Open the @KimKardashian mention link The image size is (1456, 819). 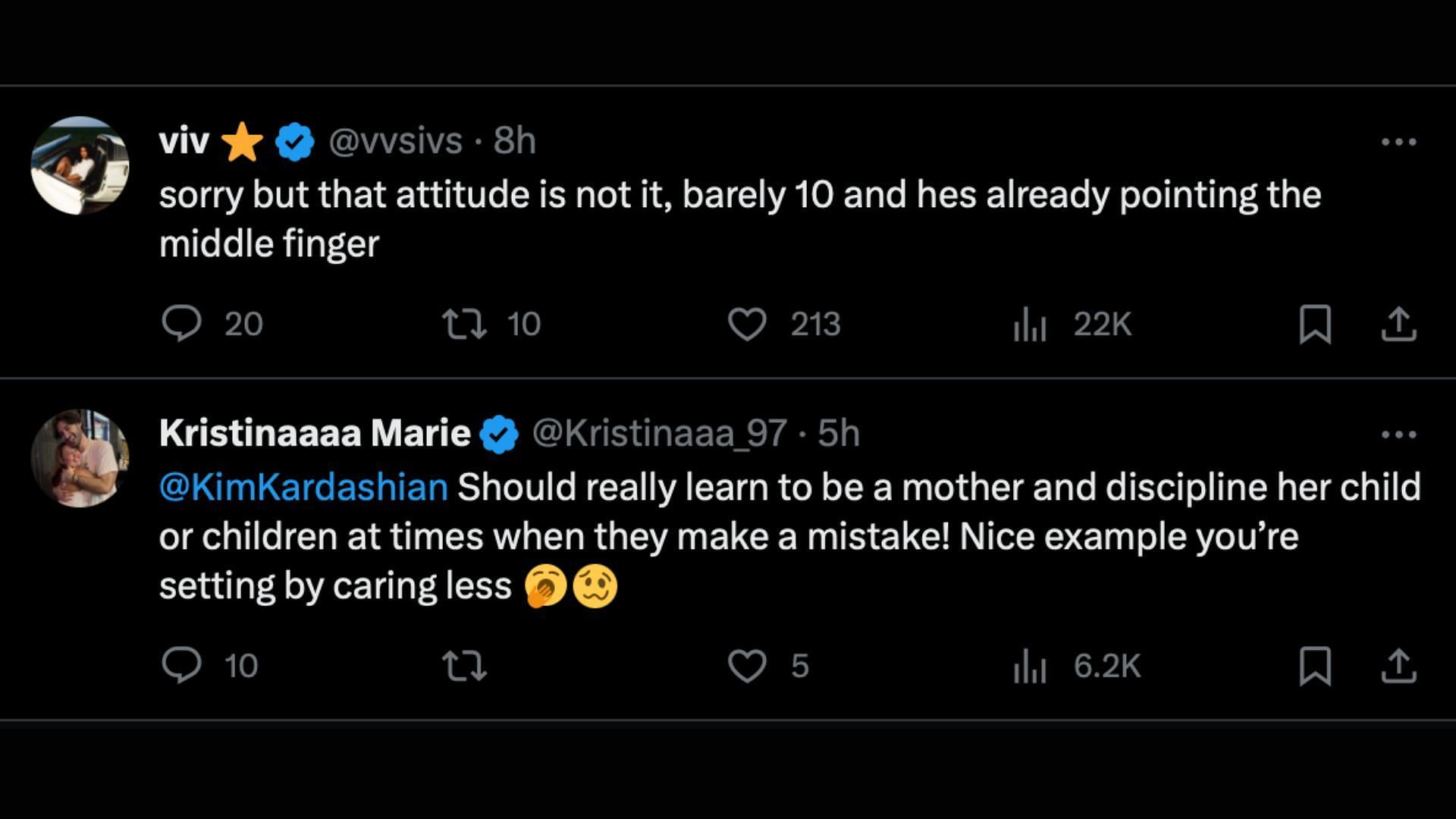click(303, 487)
